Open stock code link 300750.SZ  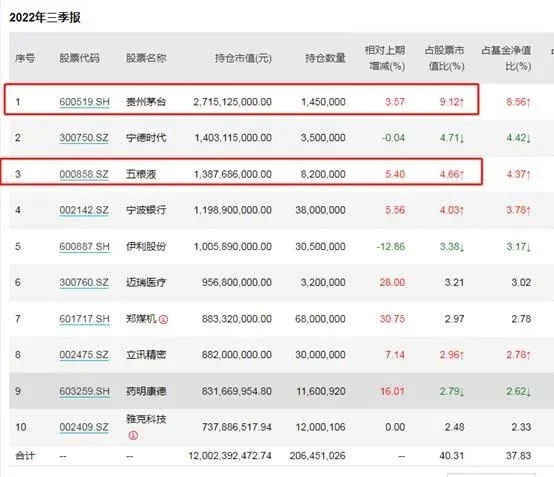coord(84,138)
